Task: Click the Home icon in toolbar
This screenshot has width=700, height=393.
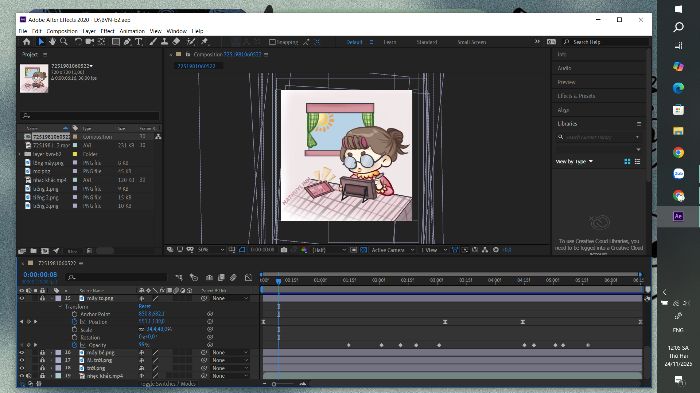Action: pyautogui.click(x=26, y=42)
